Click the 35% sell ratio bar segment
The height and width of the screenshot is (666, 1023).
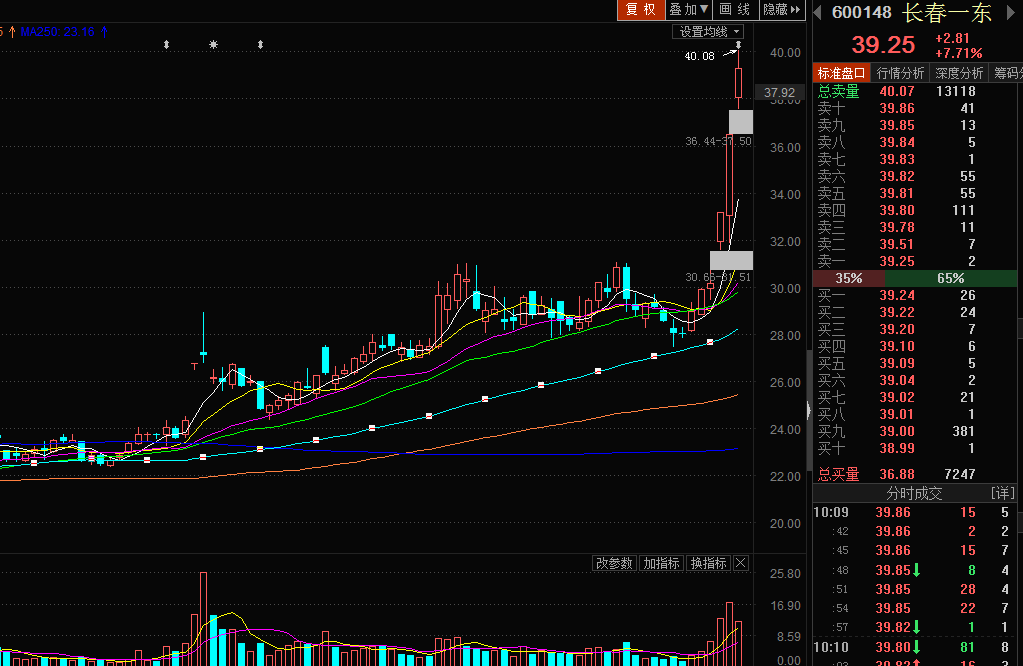click(x=848, y=278)
